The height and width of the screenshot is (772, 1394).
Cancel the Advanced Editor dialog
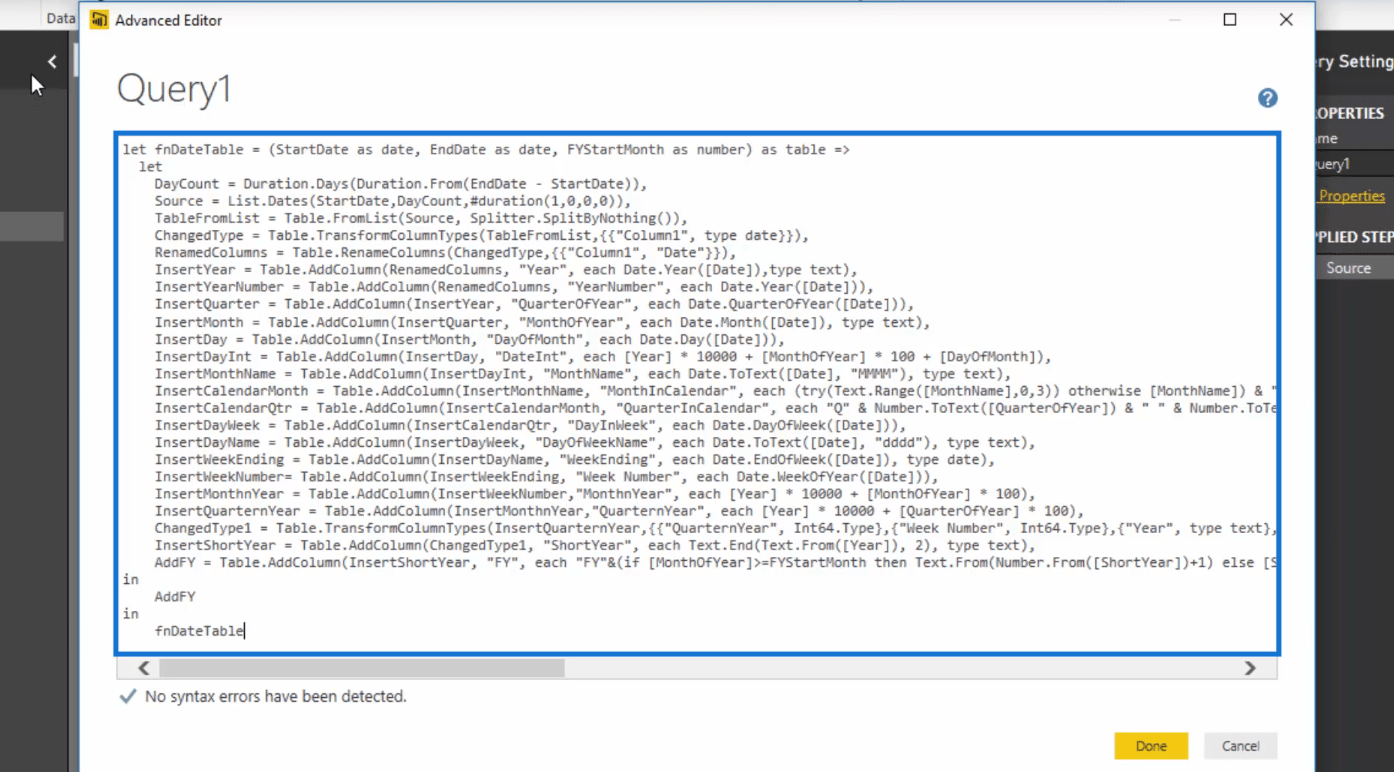click(x=1240, y=746)
